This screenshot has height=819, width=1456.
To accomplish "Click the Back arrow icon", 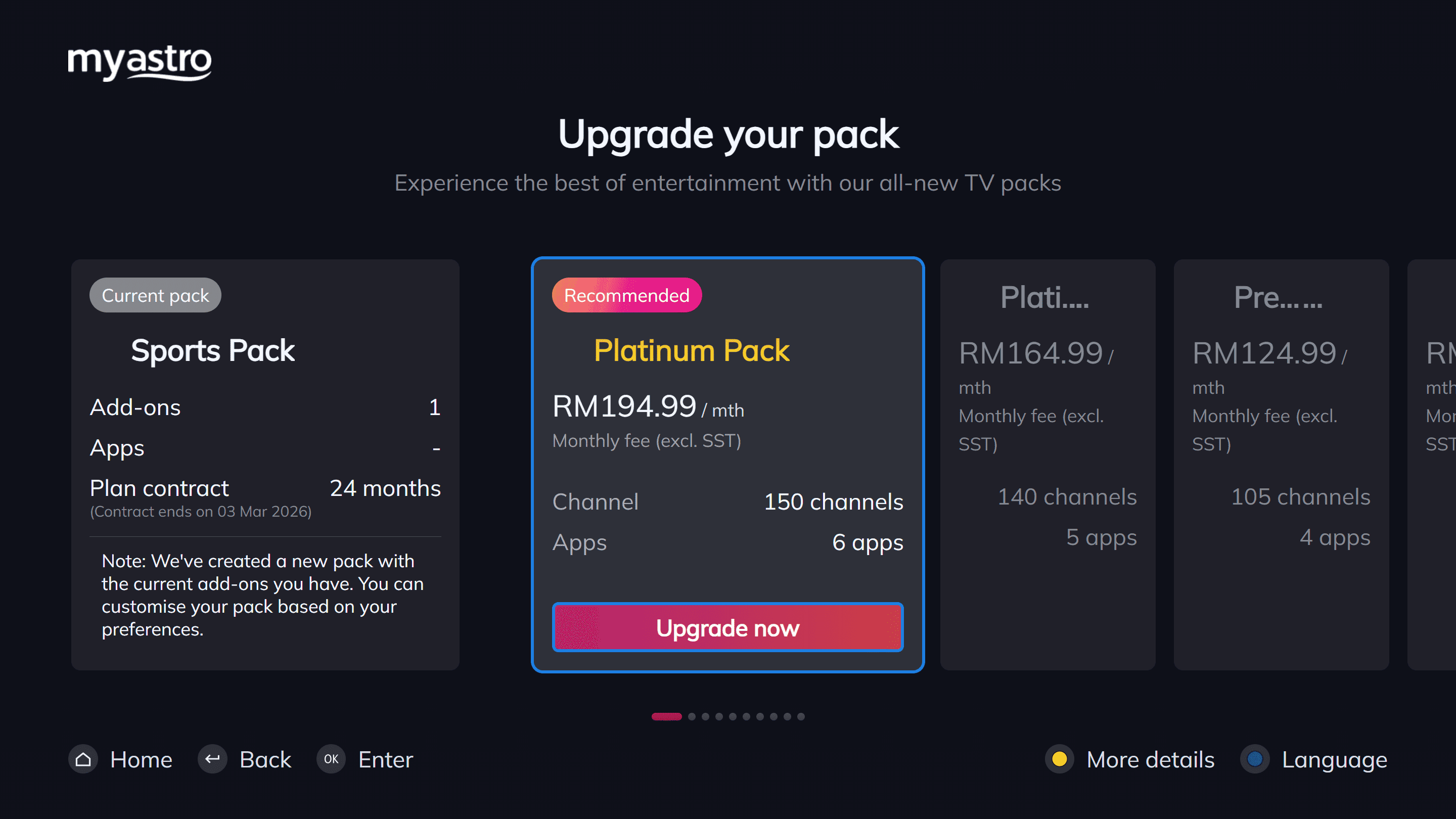I will coord(212,759).
